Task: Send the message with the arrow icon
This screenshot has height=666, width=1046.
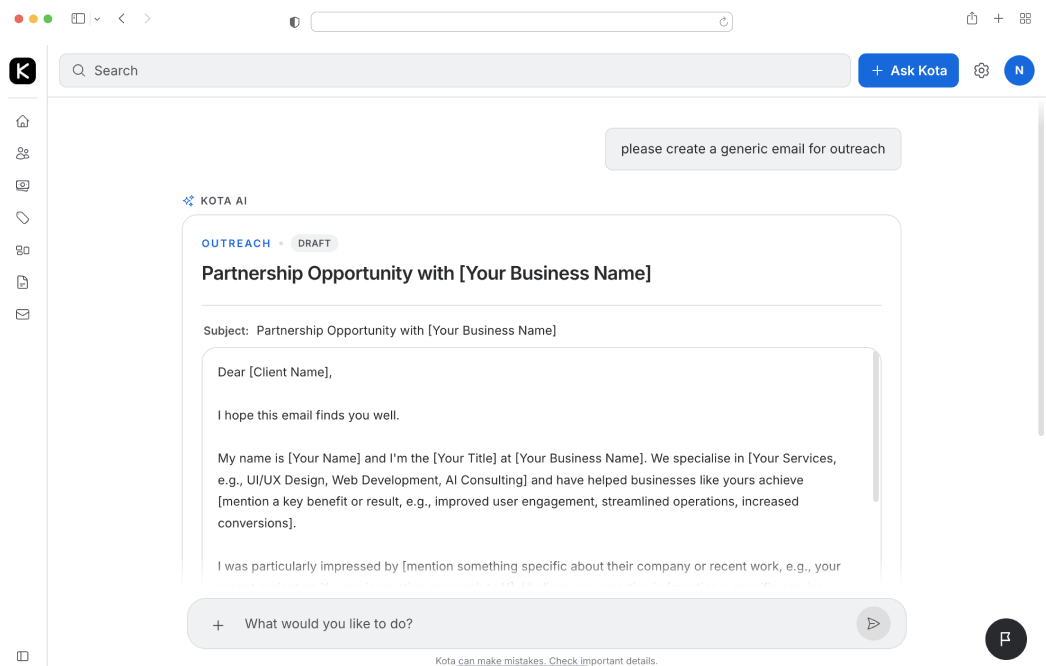Action: pos(873,624)
